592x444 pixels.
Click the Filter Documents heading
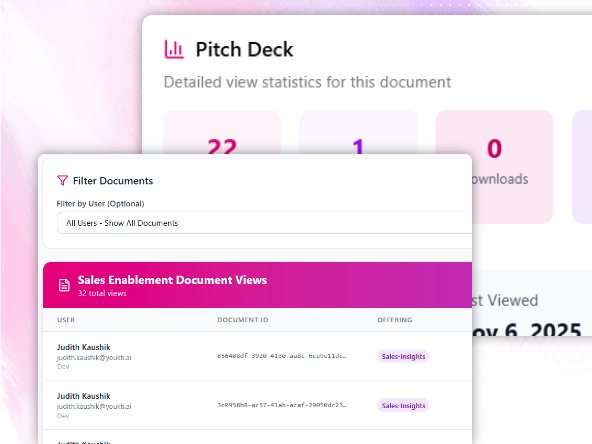click(113, 181)
